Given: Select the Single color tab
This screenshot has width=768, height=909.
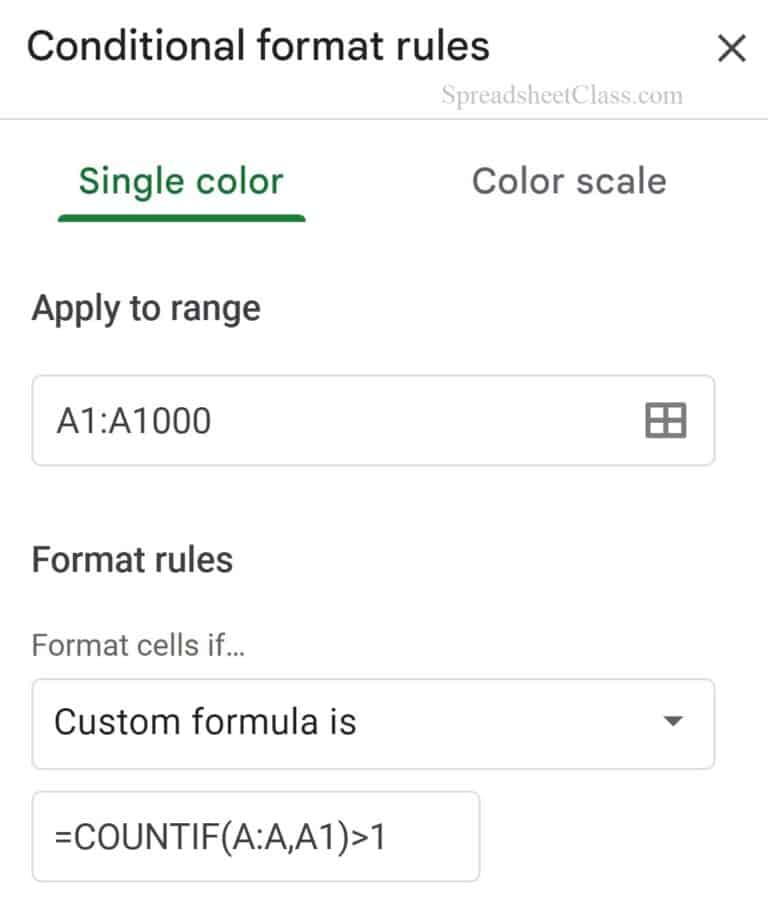Looking at the screenshot, I should tap(182, 182).
